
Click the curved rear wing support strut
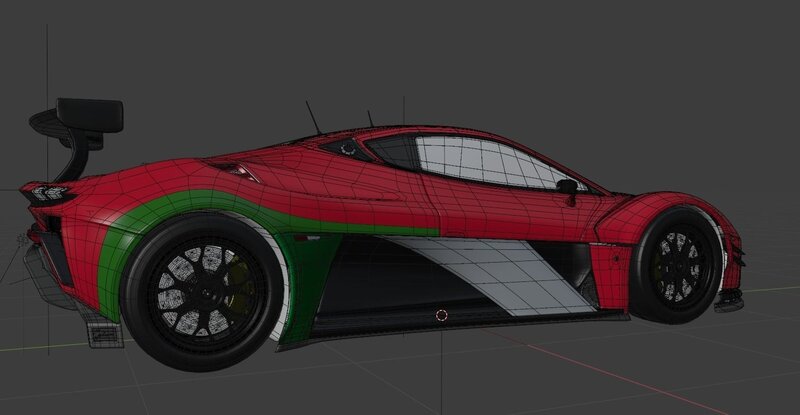(68, 160)
